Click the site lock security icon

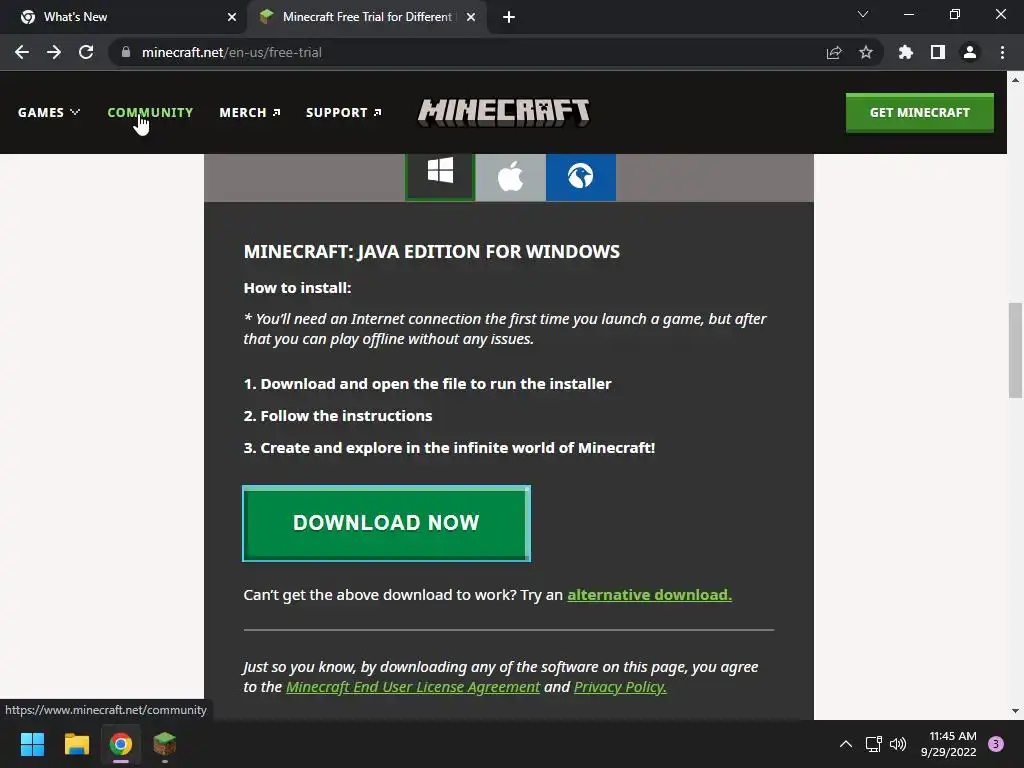126,52
